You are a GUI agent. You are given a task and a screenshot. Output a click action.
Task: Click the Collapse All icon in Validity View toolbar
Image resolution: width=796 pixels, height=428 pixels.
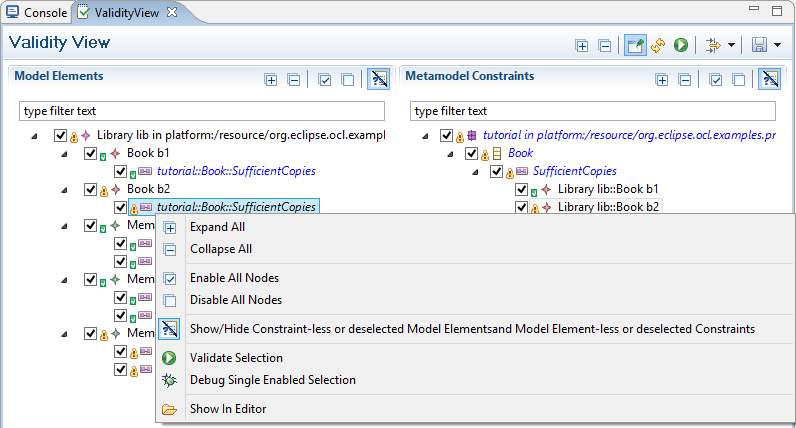[x=604, y=45]
